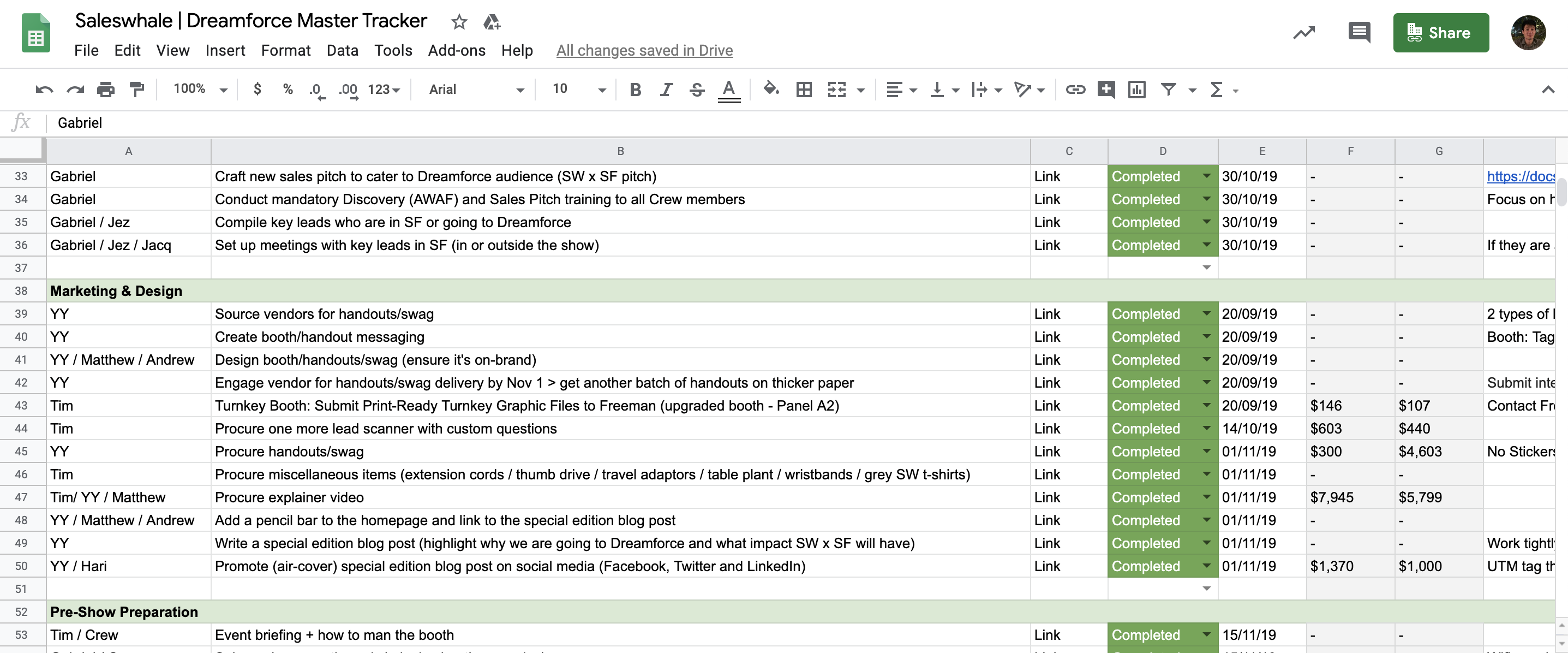Screen dimensions: 1568x653
Task: Open the Arial font dropdown
Action: pyautogui.click(x=476, y=90)
